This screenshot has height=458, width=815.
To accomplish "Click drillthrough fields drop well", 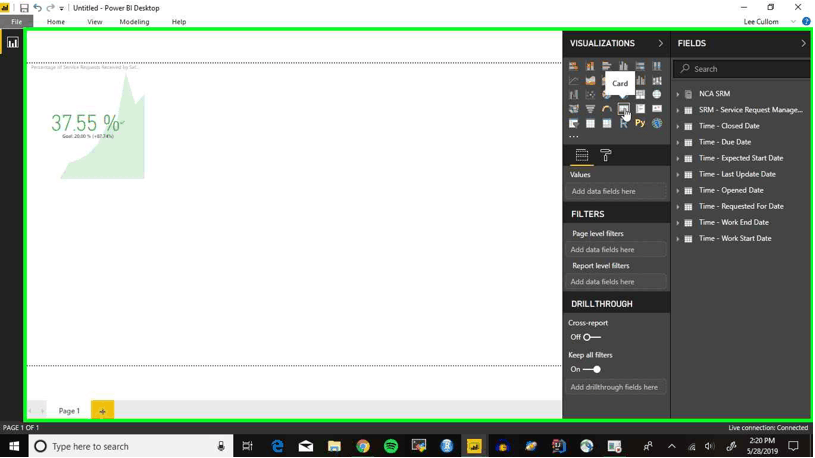I will click(x=616, y=387).
